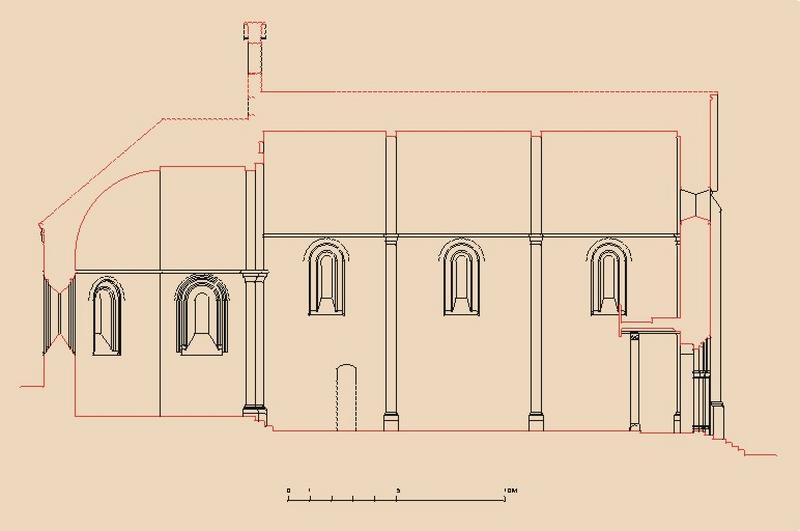Select the "0" mark on the scale bar
The image size is (800, 531).
point(288,490)
